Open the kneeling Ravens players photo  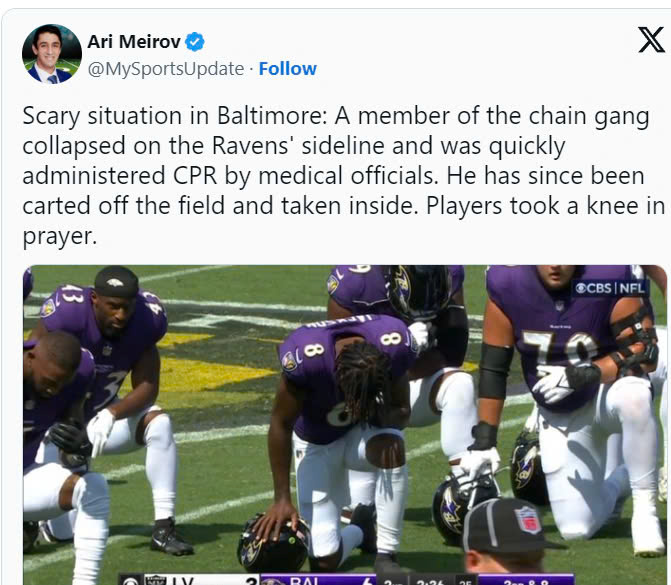pos(345,425)
